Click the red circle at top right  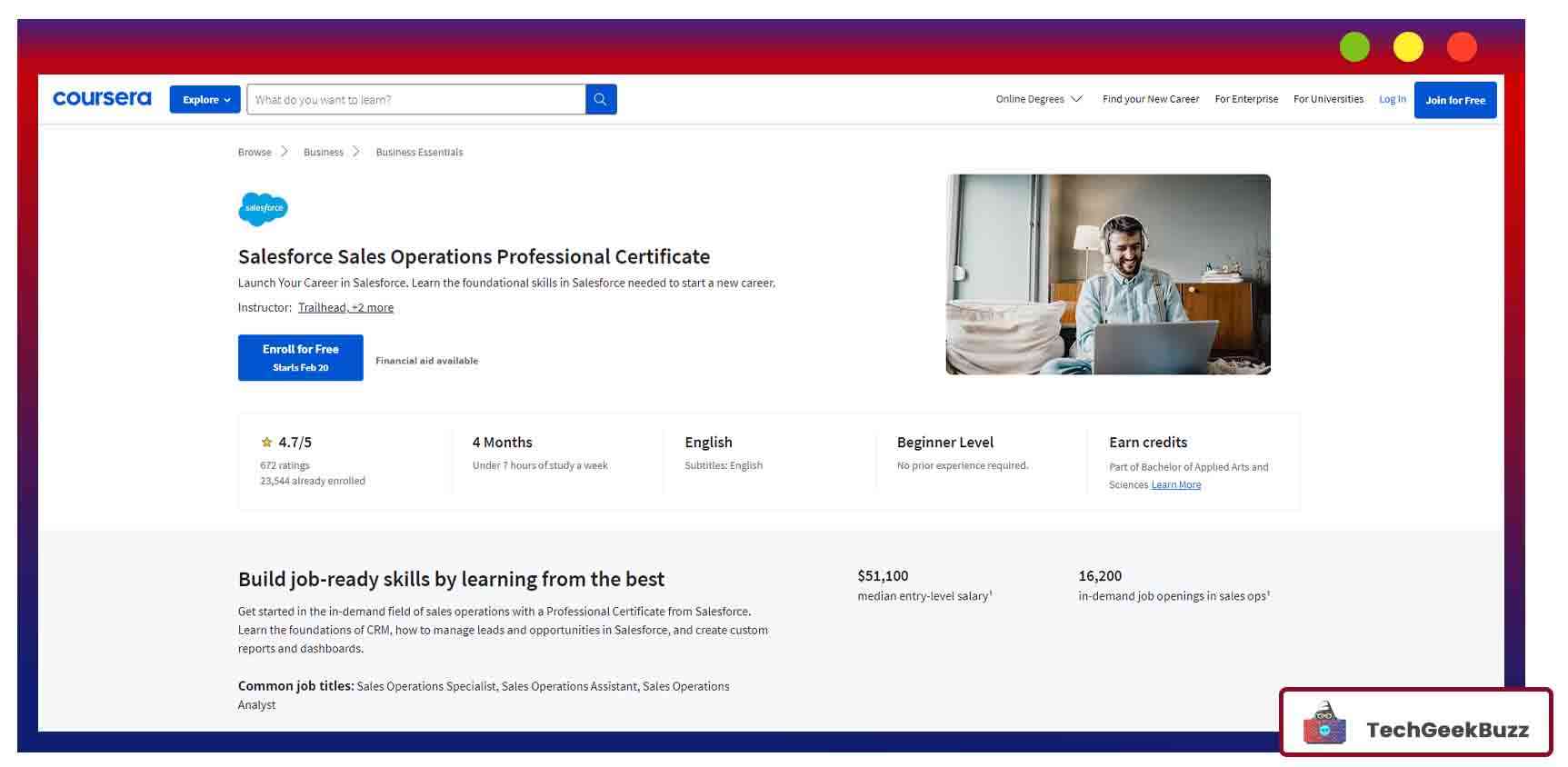1461,47
